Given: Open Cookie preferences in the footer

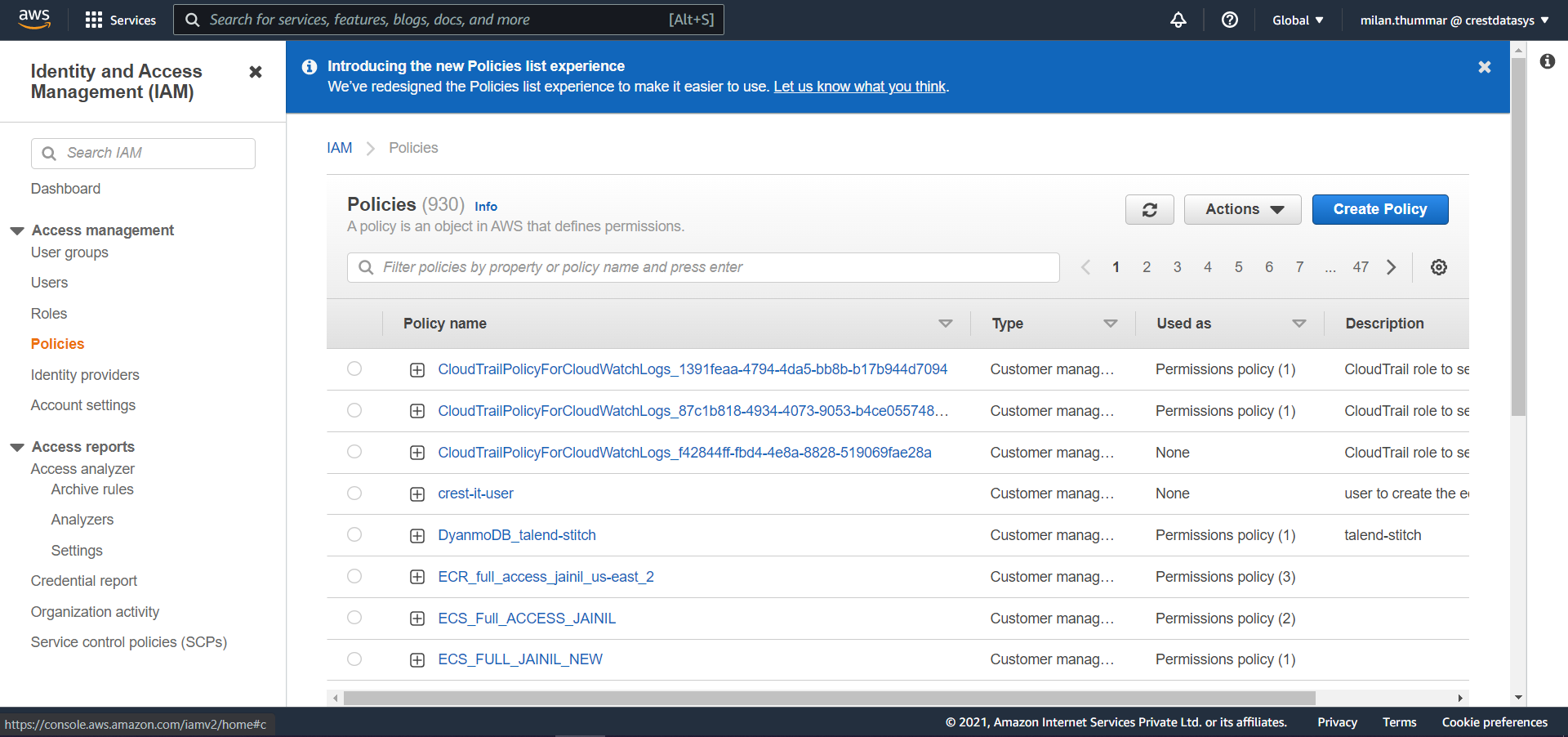Looking at the screenshot, I should pos(1494,722).
